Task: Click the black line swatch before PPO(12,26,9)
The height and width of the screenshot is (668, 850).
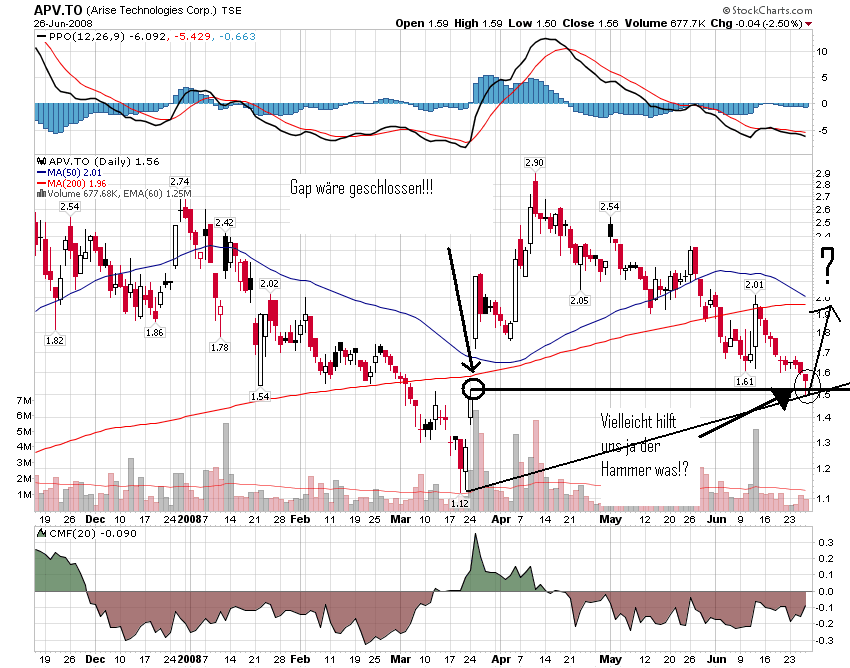Action: pos(41,36)
